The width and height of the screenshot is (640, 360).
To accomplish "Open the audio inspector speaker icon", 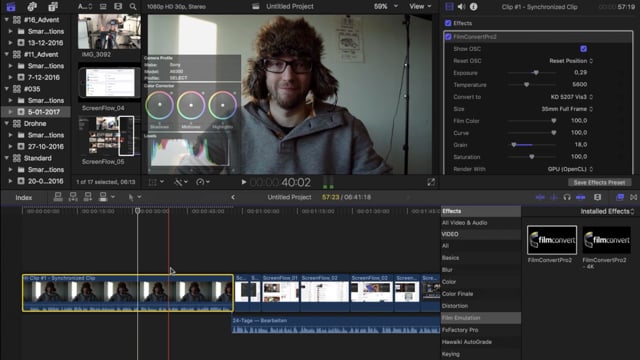I will click(461, 7).
